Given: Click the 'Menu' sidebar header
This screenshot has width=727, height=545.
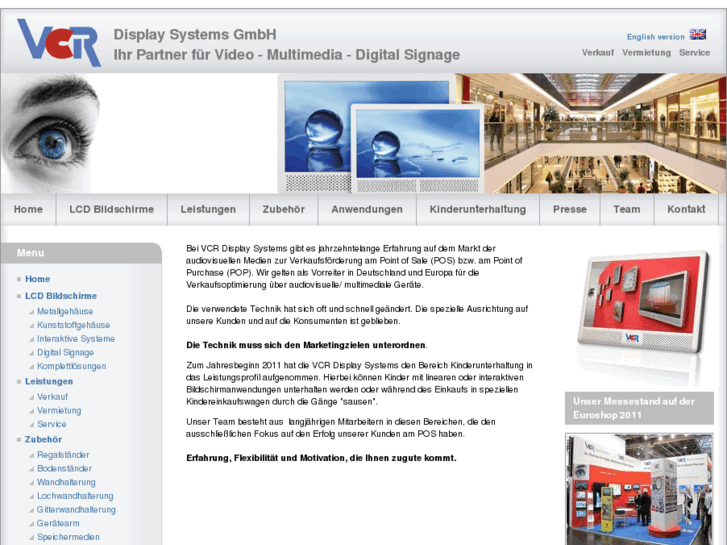Looking at the screenshot, I should pos(81,253).
